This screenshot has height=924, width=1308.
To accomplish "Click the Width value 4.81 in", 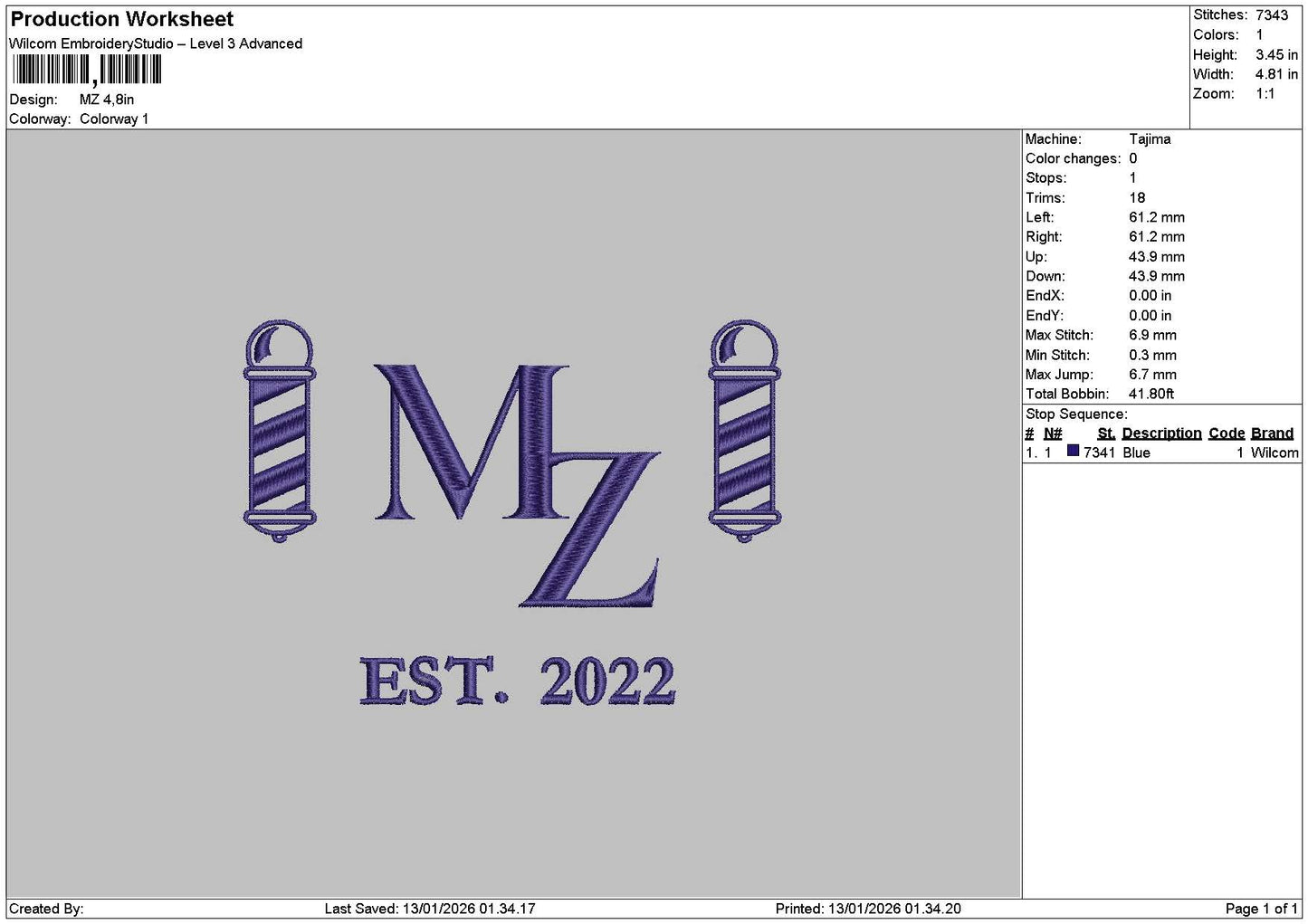I will tap(1276, 74).
